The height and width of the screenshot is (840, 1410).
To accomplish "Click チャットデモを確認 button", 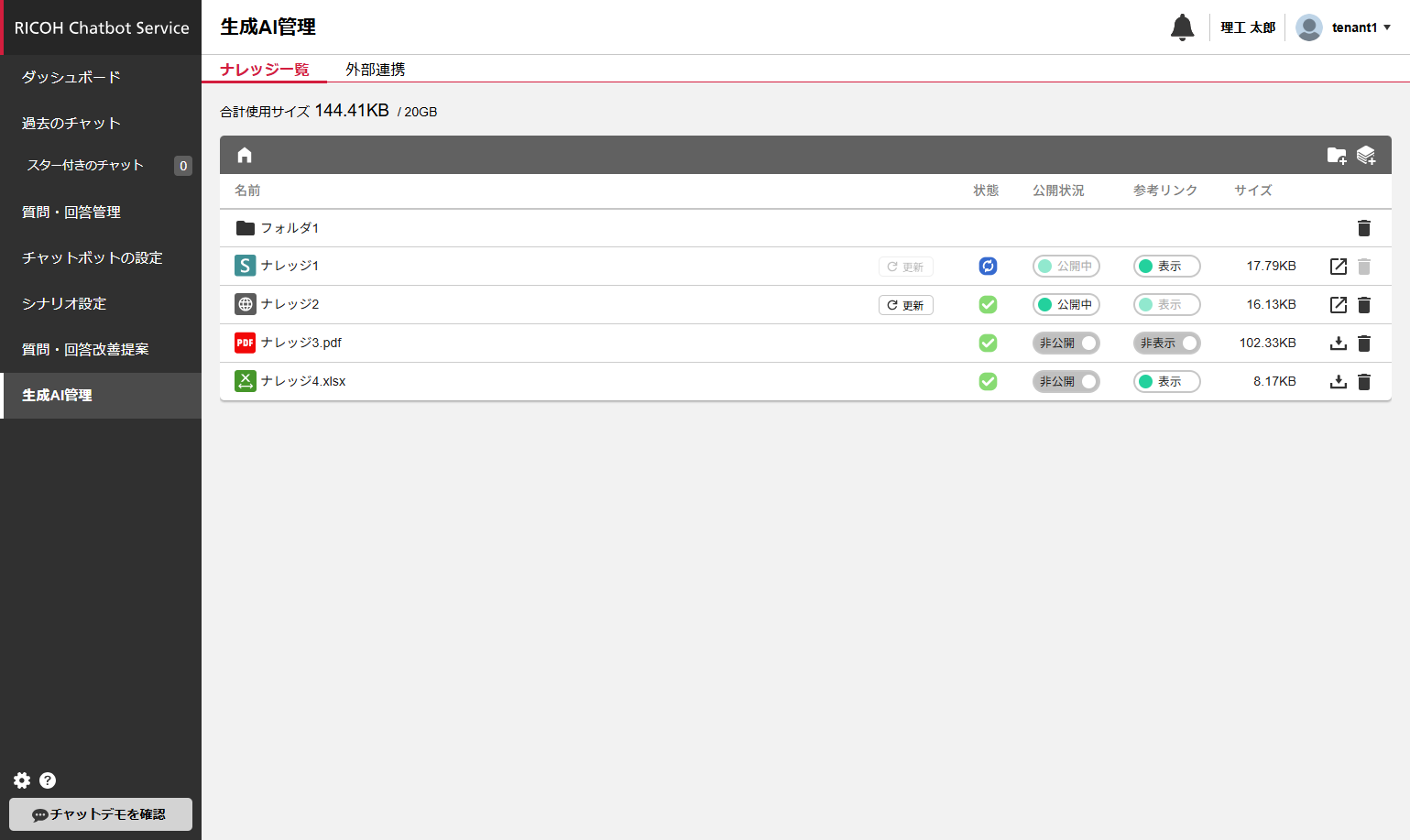I will (x=101, y=814).
